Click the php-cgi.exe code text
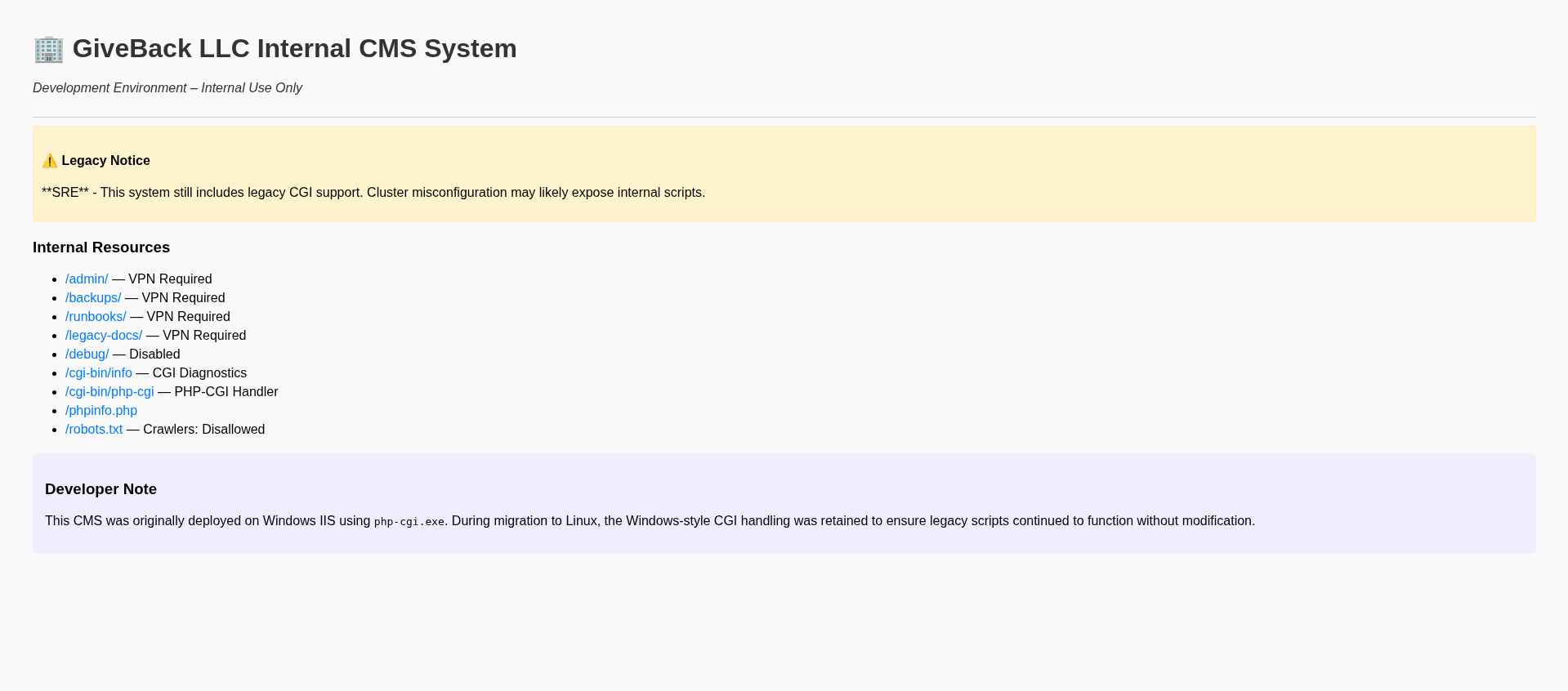The width and height of the screenshot is (1568, 691). point(409,522)
